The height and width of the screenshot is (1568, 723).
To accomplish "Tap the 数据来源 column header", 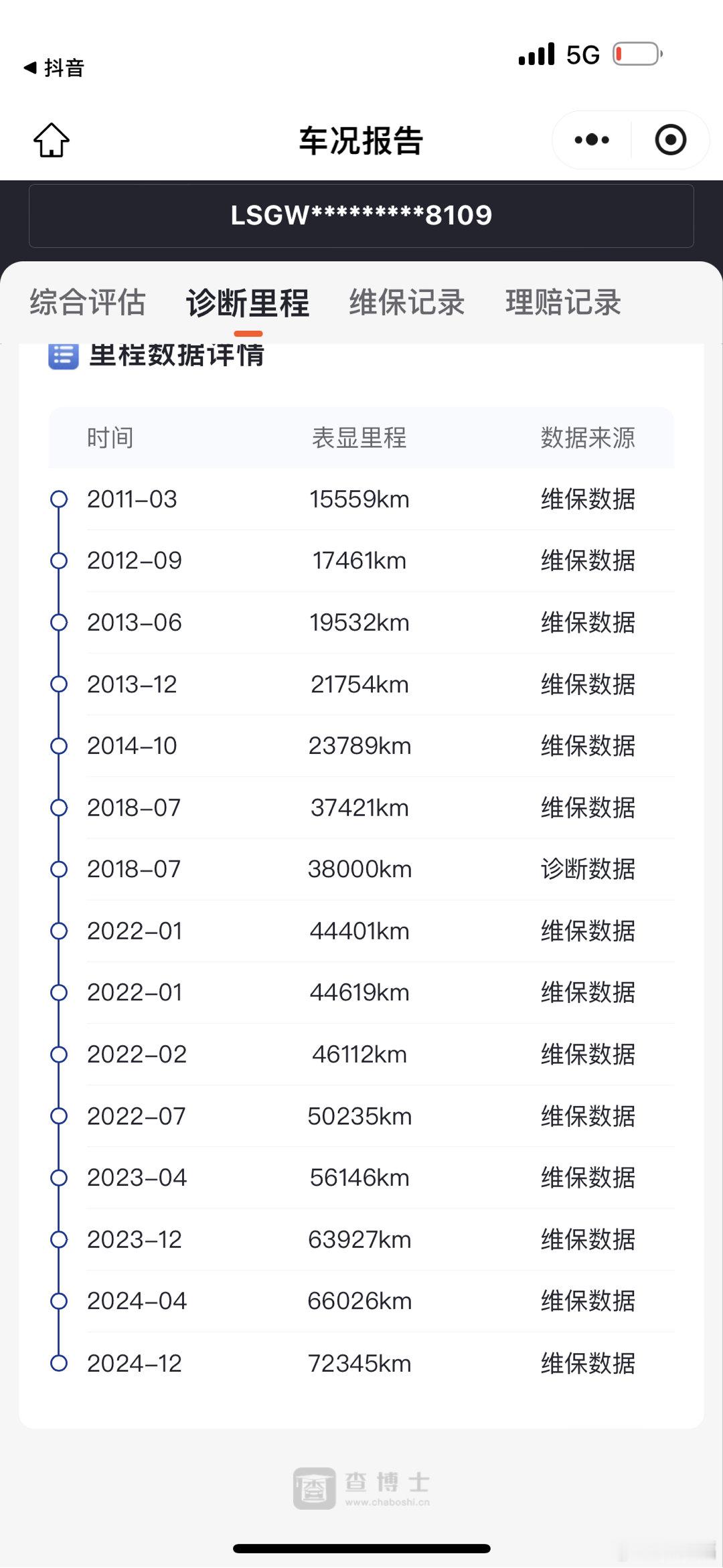I will coord(588,438).
